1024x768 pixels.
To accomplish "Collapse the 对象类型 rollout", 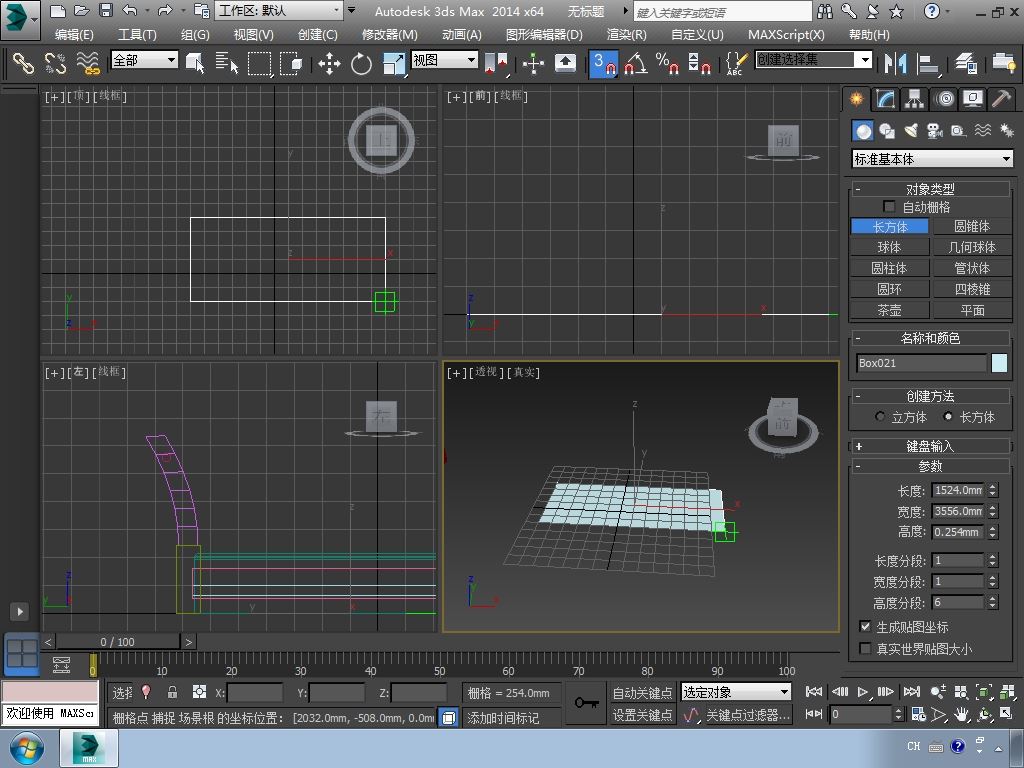I will pos(930,189).
